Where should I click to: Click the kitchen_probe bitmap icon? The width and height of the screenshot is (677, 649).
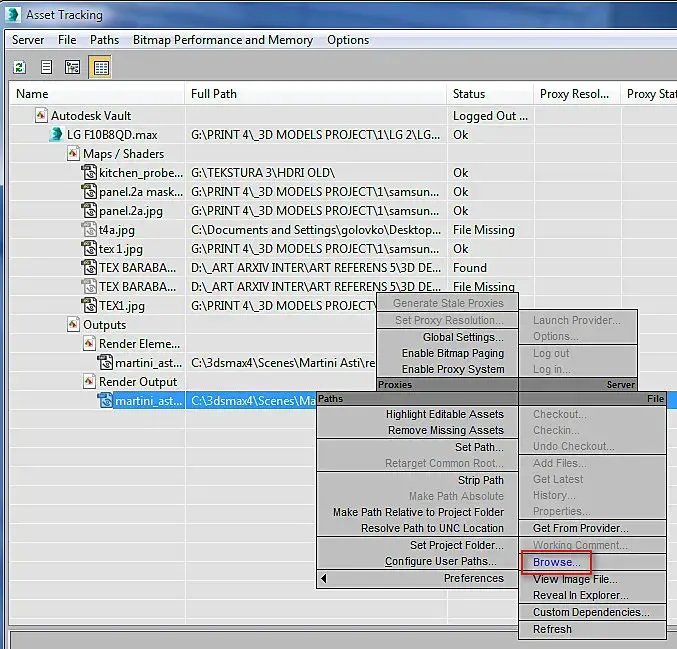coord(89,172)
